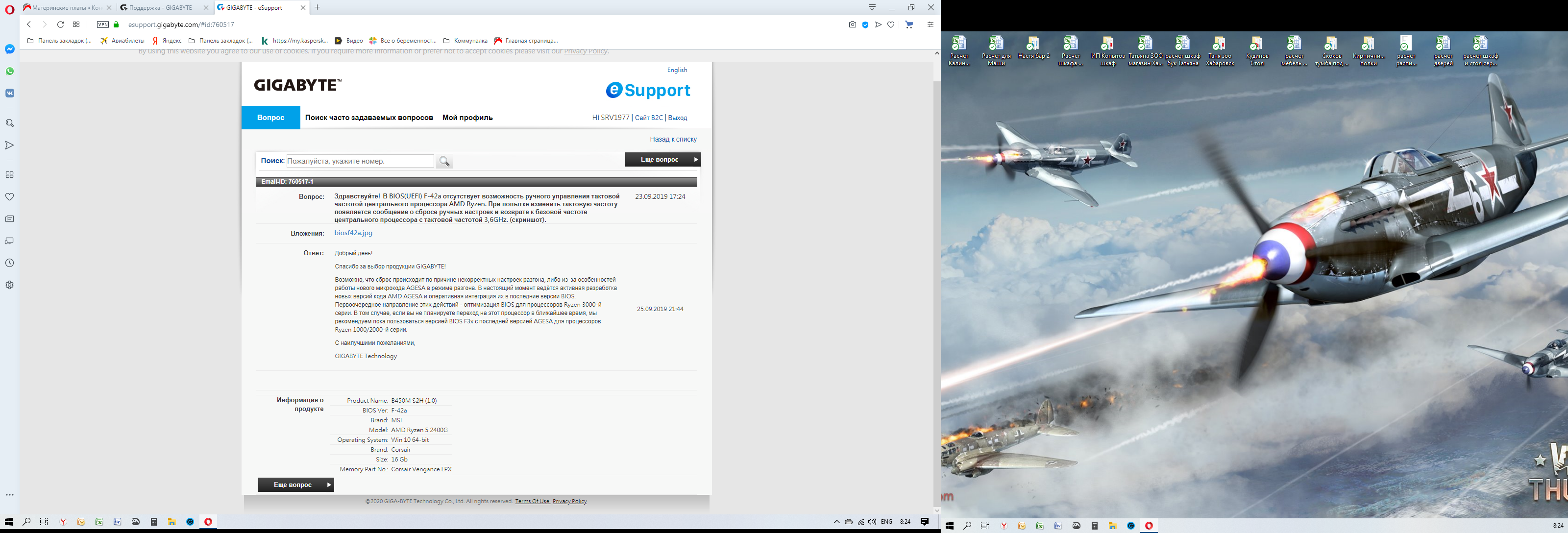Screen dimensions: 1568x533
Task: Click the Поиск number input field
Action: click(x=360, y=161)
